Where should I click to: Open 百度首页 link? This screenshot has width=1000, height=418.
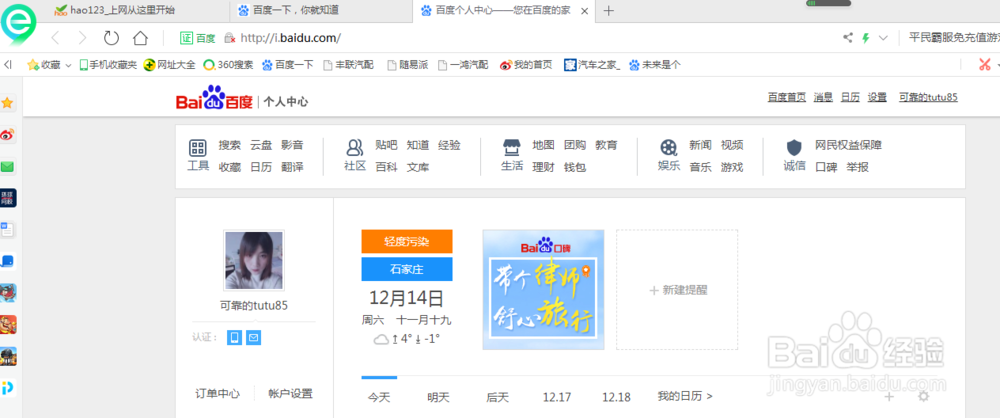786,97
